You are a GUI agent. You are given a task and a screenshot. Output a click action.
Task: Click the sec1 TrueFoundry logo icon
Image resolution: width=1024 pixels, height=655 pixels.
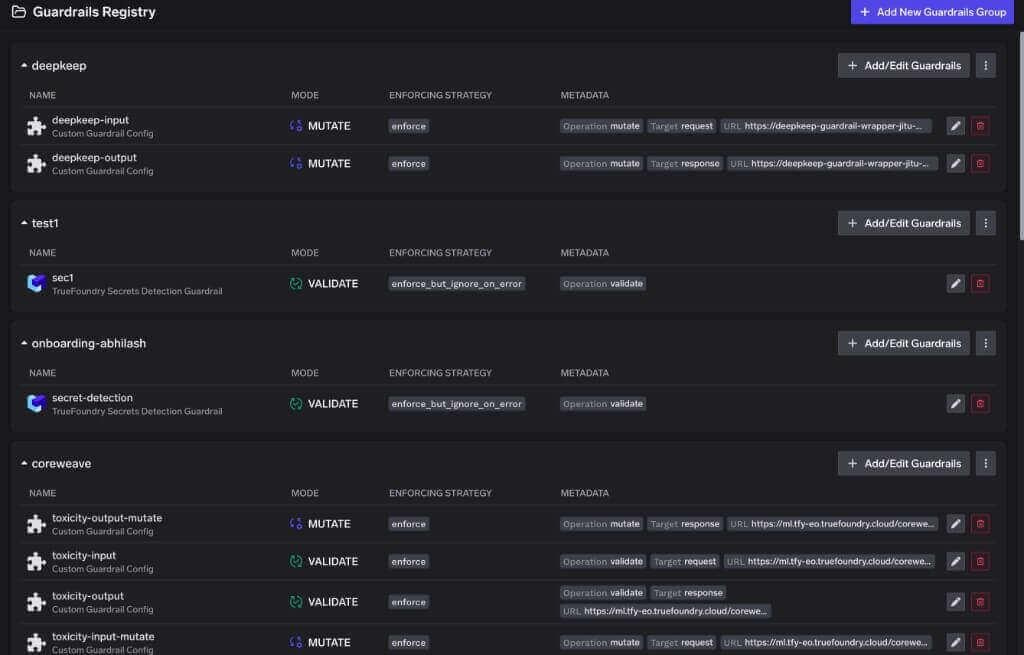(x=36, y=283)
